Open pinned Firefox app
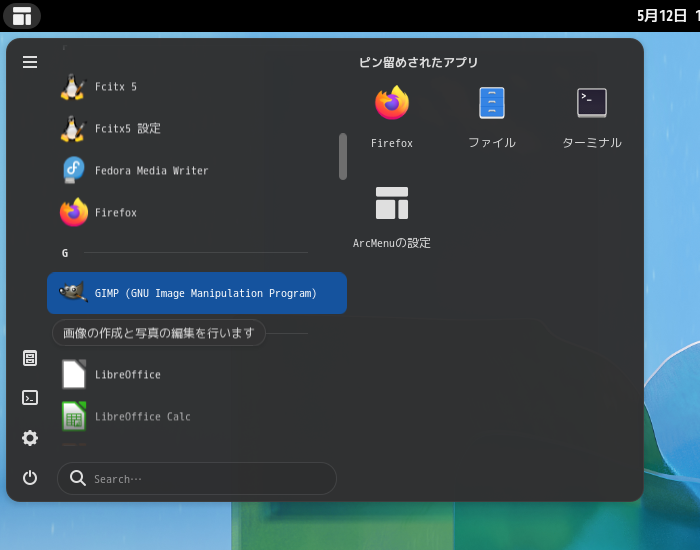 click(x=392, y=117)
